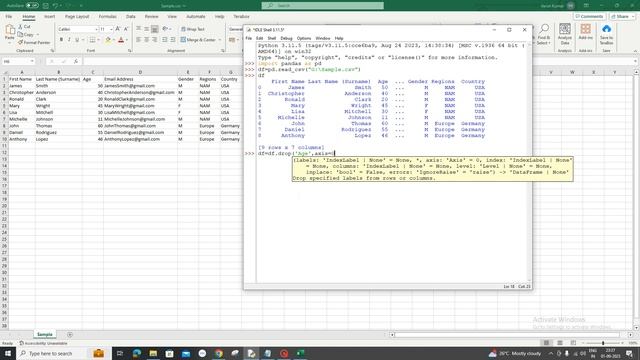
Task: Expand the Font Color dropdown arrow
Action: tap(127, 40)
